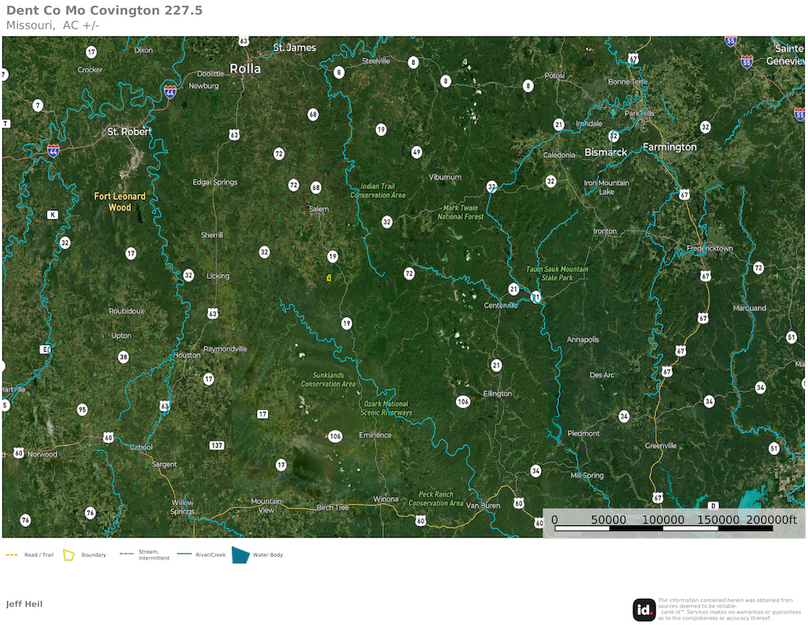808x625 pixels.
Task: Click the Interstate 55 shield near Ste. Genevieve
Action: [746, 60]
